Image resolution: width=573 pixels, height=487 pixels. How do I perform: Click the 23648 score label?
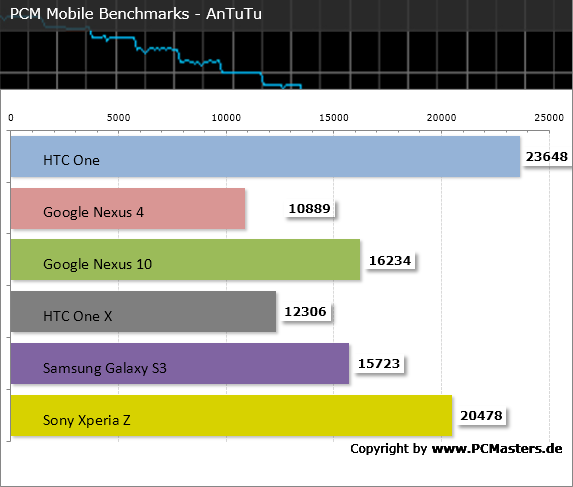click(x=546, y=157)
